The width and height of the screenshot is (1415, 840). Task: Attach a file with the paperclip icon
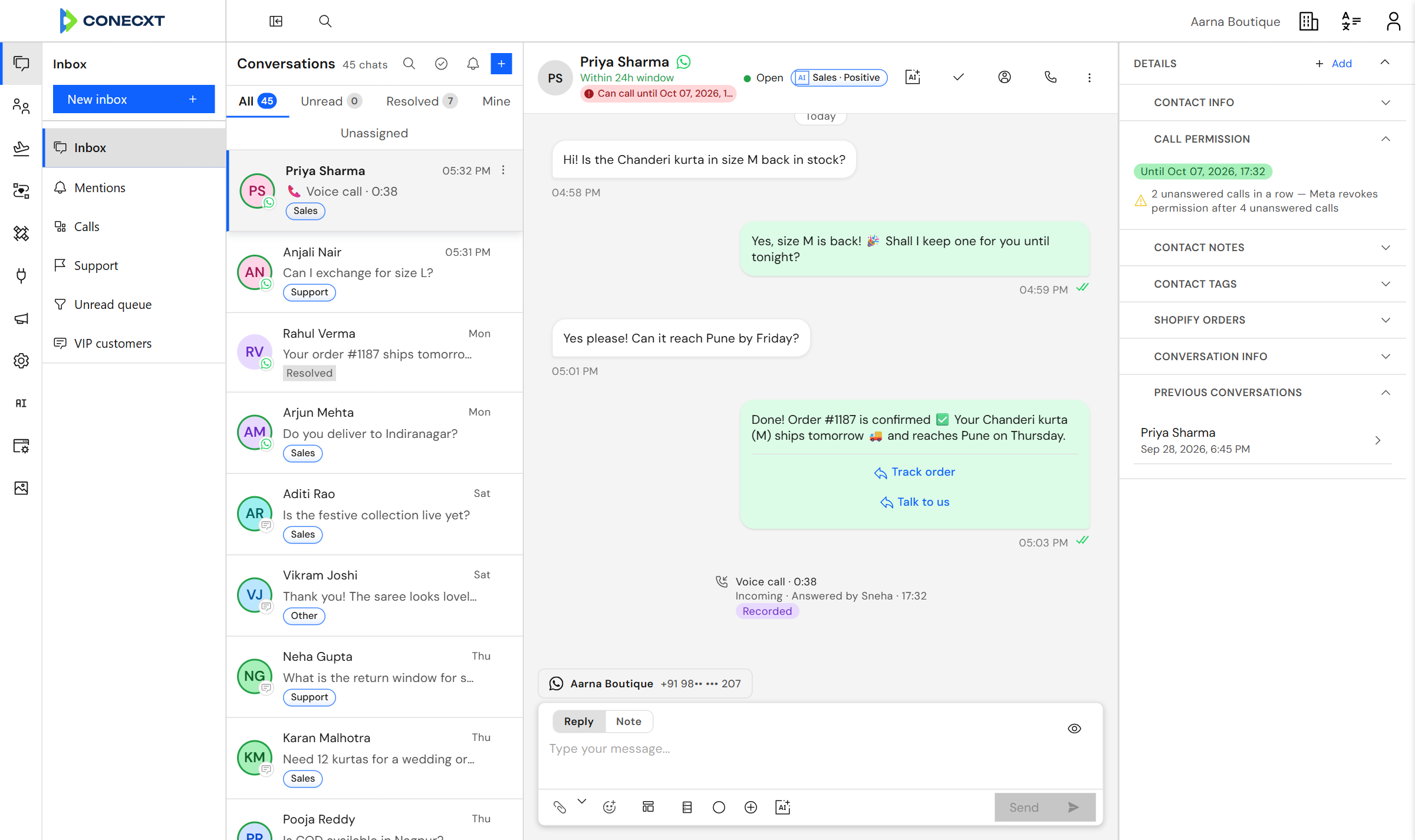[x=560, y=807]
